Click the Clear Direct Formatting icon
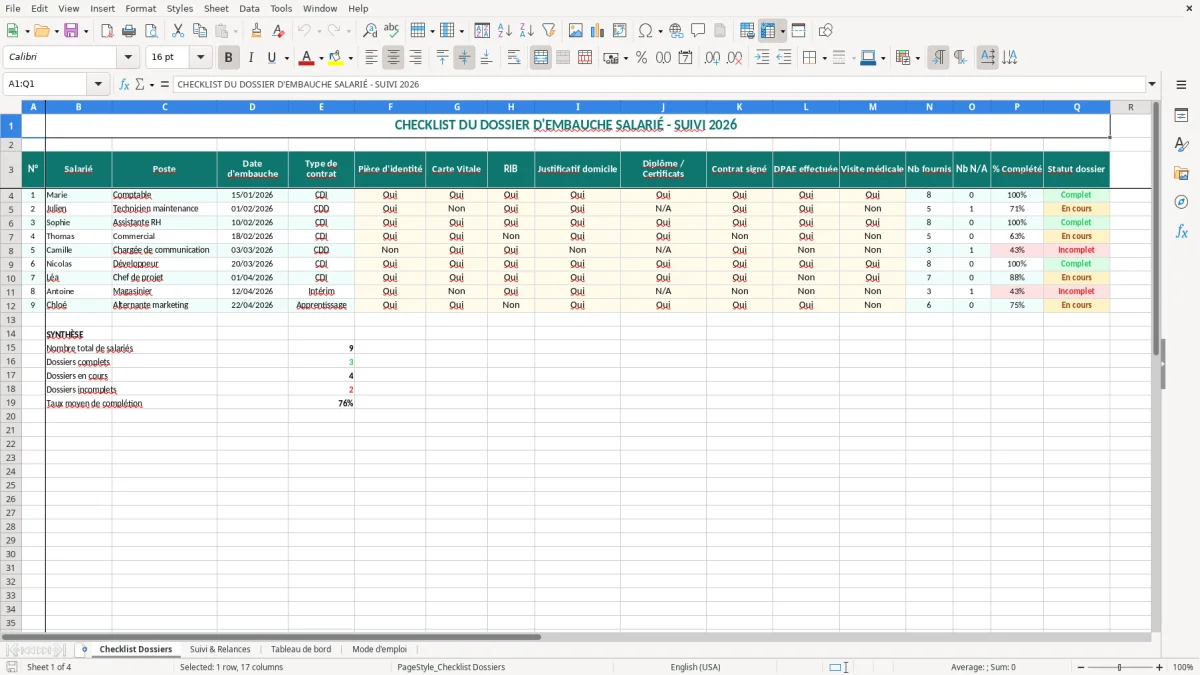1200x675 pixels. point(279,31)
